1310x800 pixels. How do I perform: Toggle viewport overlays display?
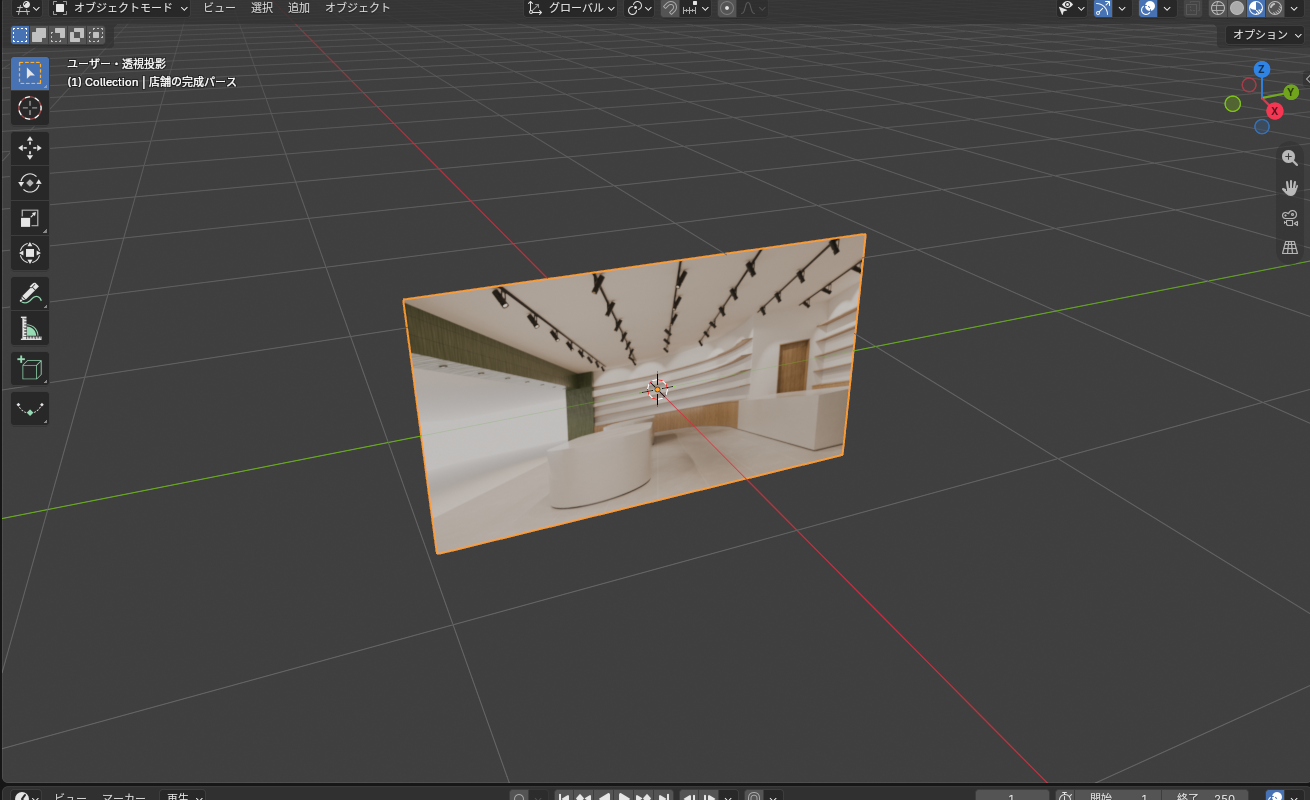[x=1148, y=8]
